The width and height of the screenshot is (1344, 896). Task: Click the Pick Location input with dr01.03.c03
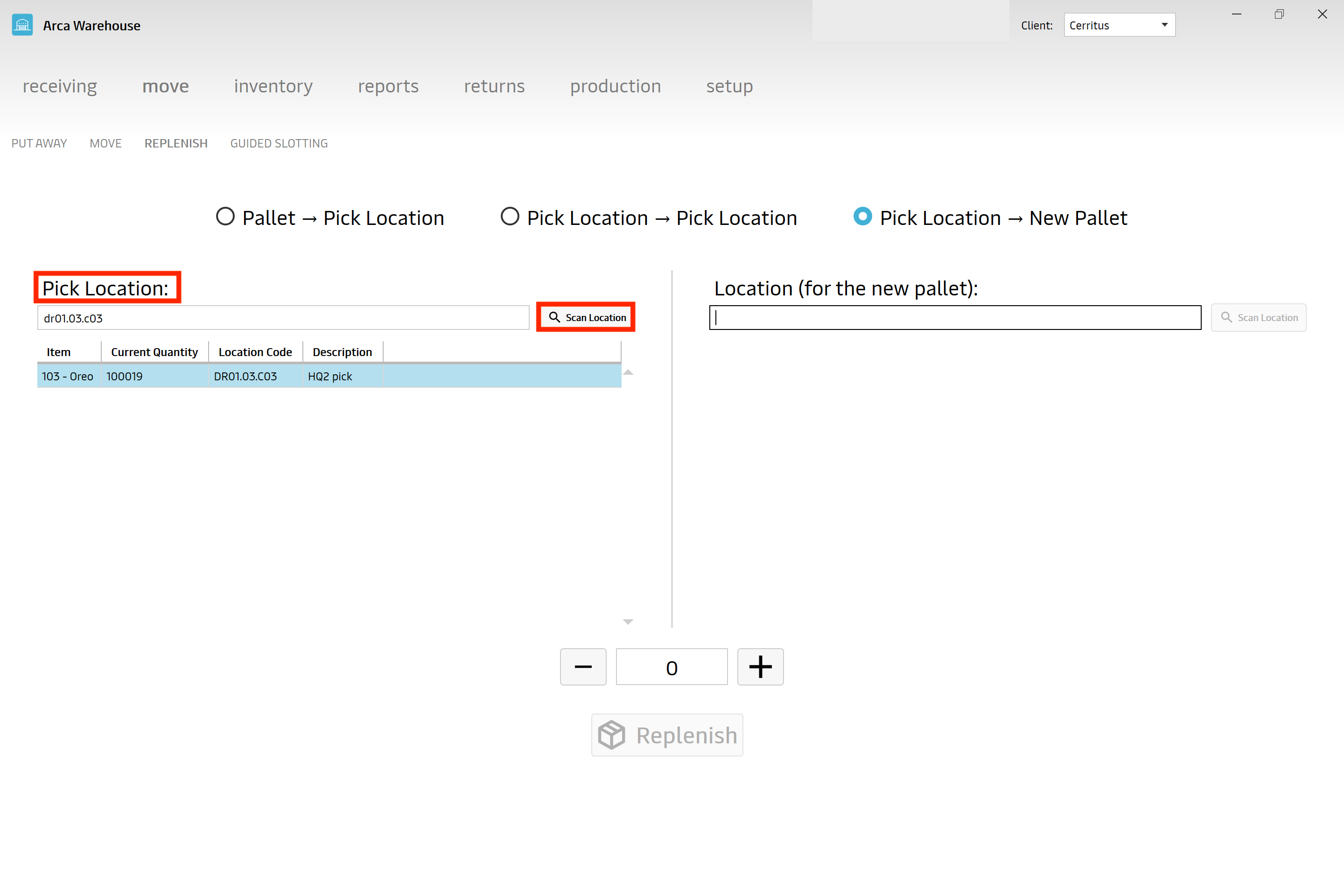[x=283, y=318]
